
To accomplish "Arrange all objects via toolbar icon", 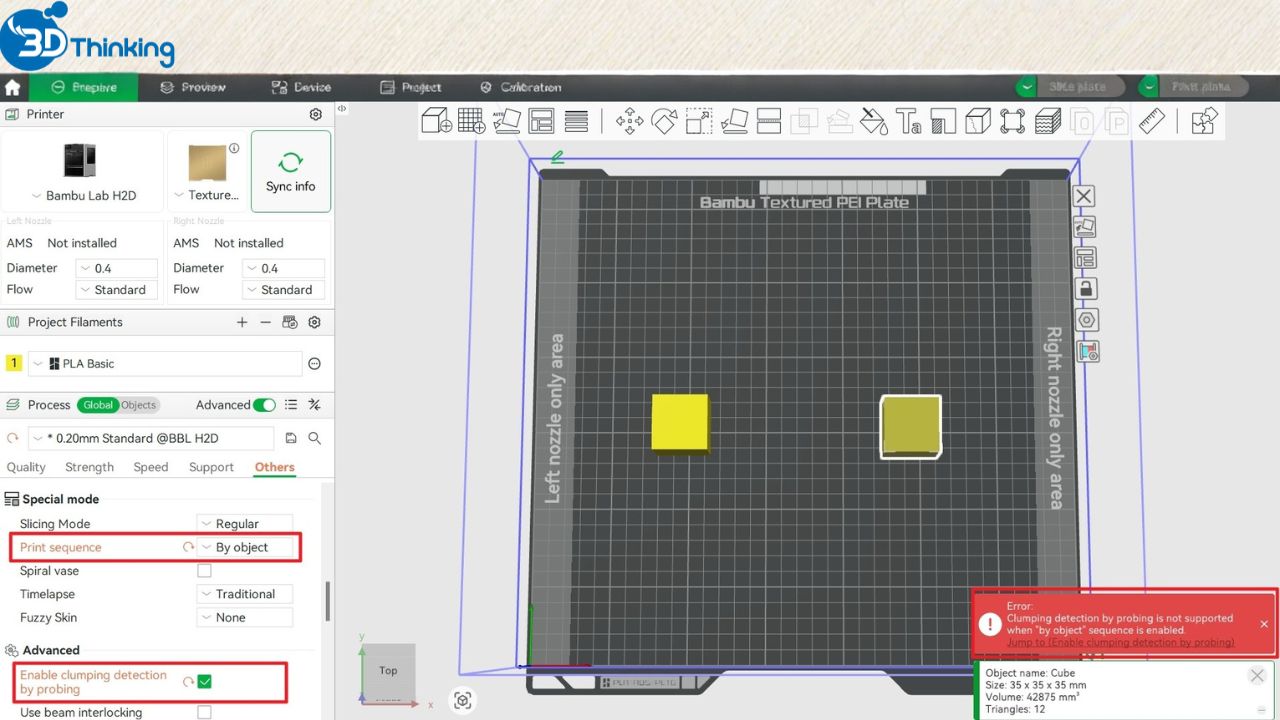I will tap(541, 121).
